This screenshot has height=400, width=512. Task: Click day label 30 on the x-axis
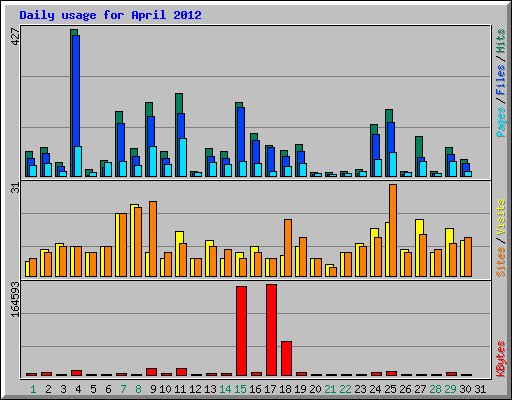pos(465,389)
